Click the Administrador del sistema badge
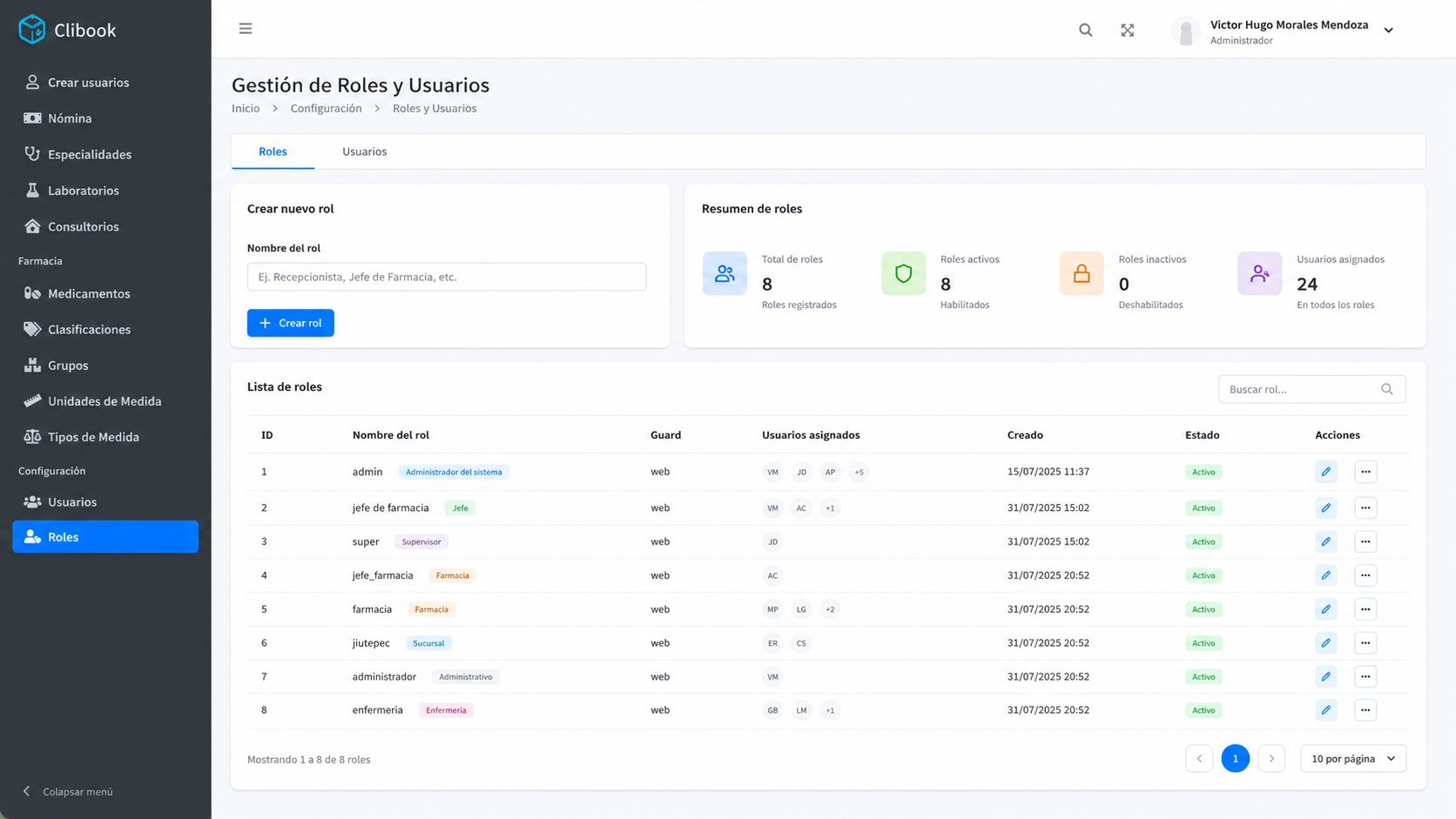 tap(454, 472)
